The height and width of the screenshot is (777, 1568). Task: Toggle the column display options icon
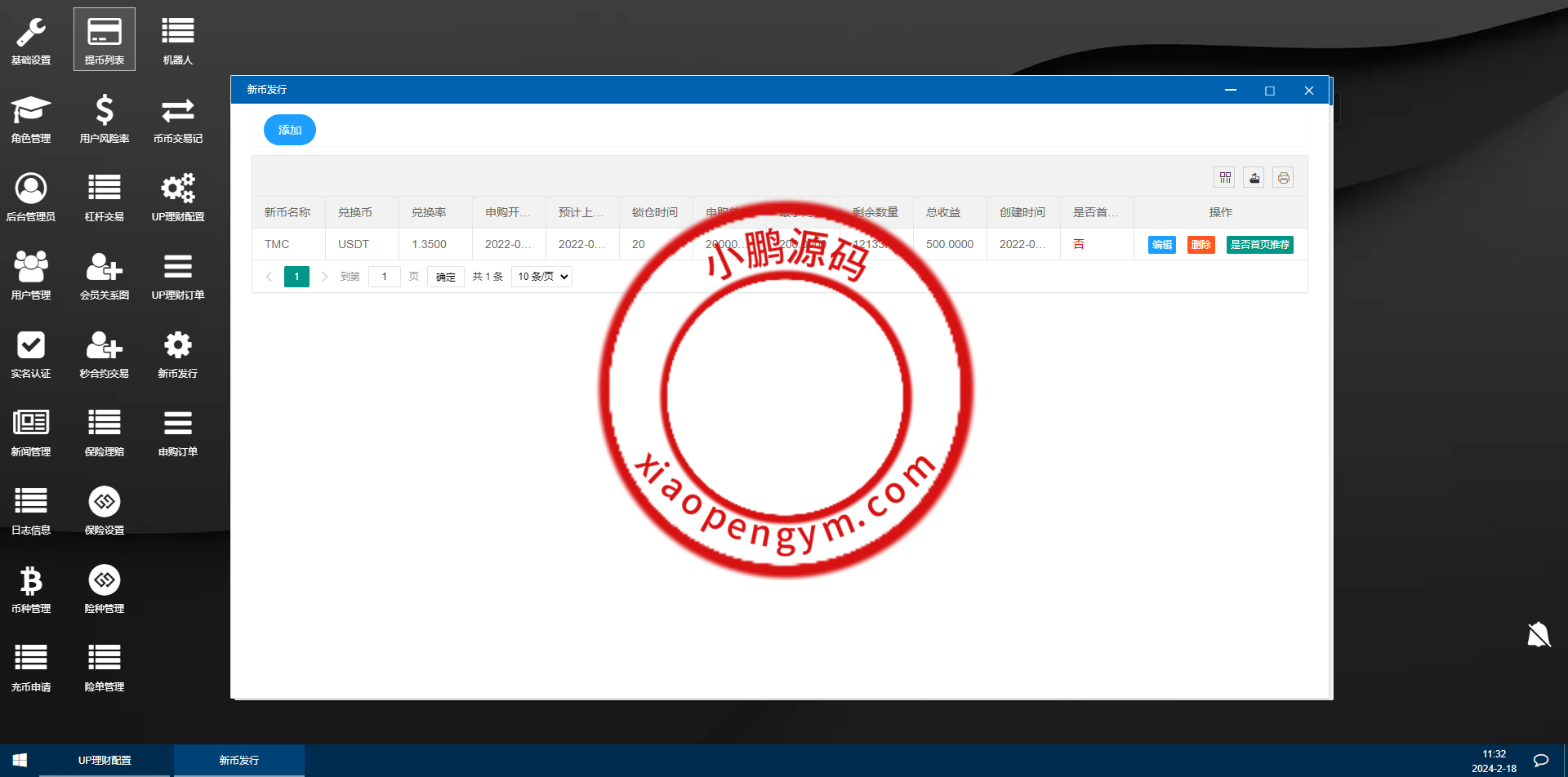pyautogui.click(x=1224, y=177)
